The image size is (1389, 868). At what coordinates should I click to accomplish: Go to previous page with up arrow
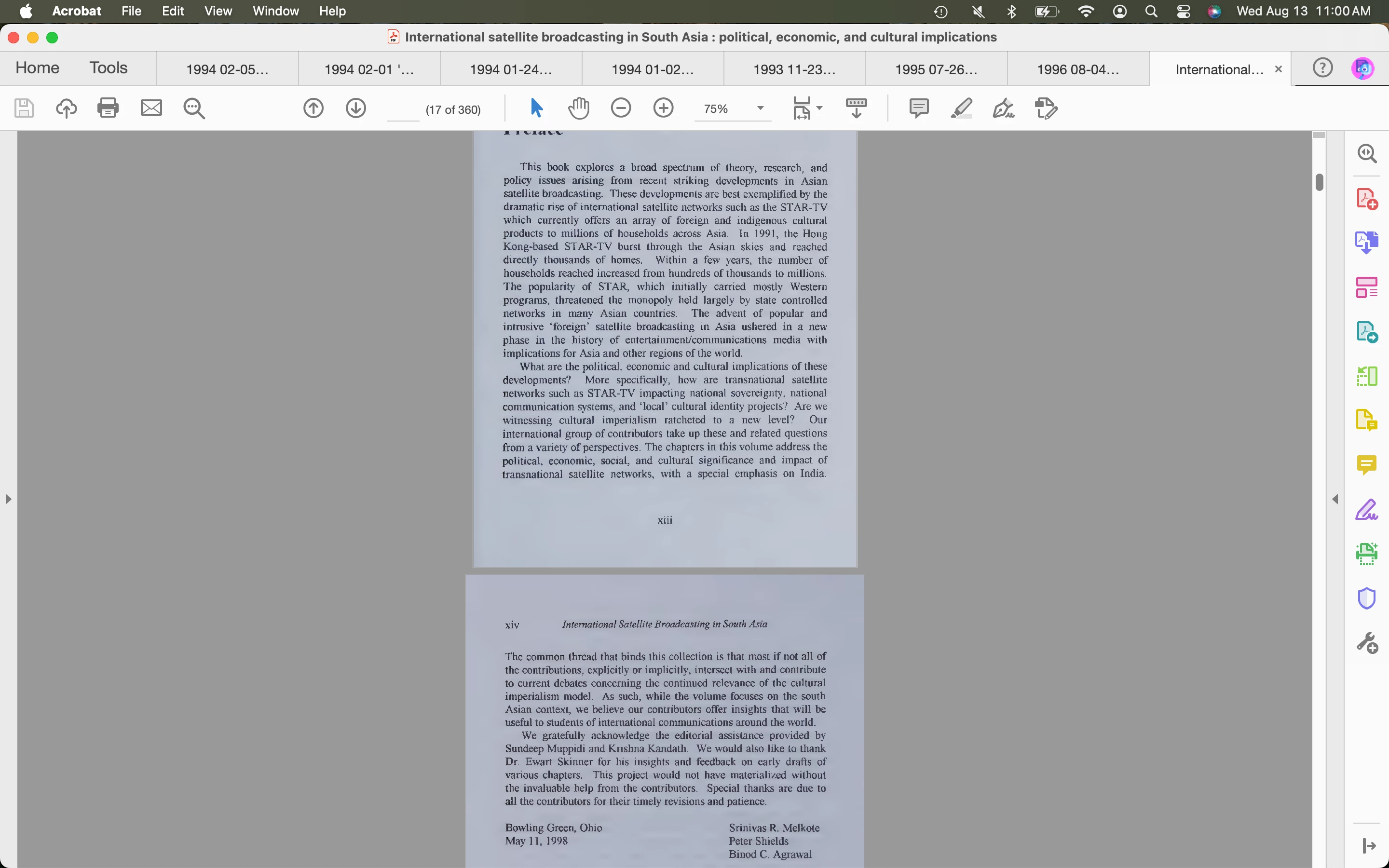tap(313, 108)
